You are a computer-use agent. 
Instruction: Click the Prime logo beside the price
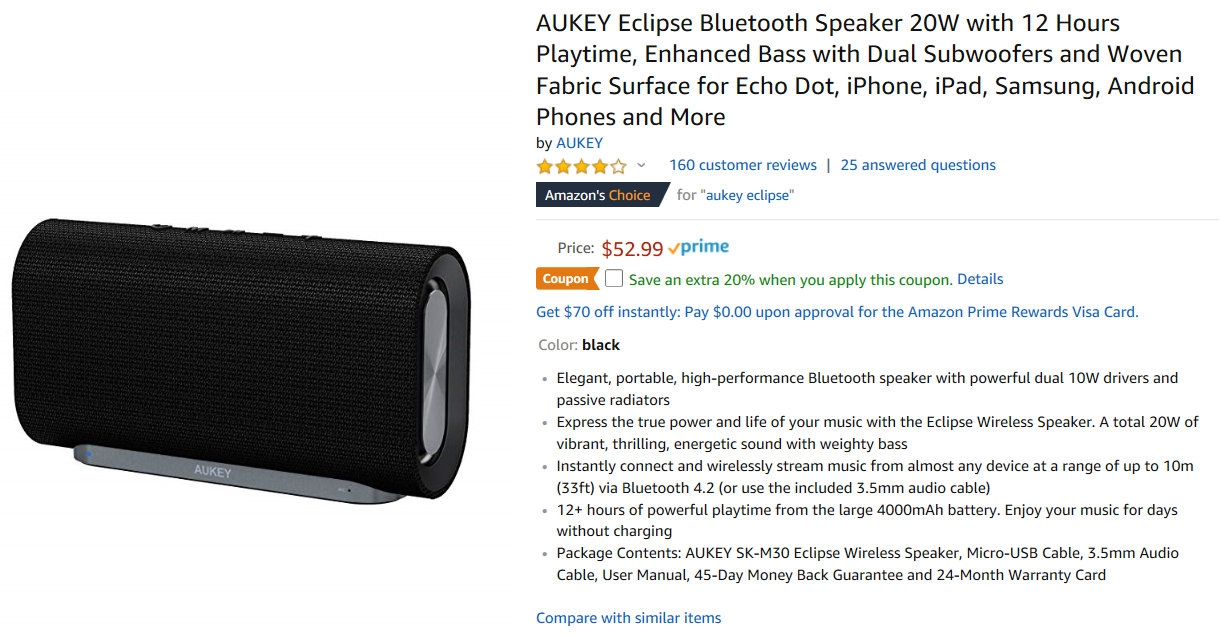699,248
